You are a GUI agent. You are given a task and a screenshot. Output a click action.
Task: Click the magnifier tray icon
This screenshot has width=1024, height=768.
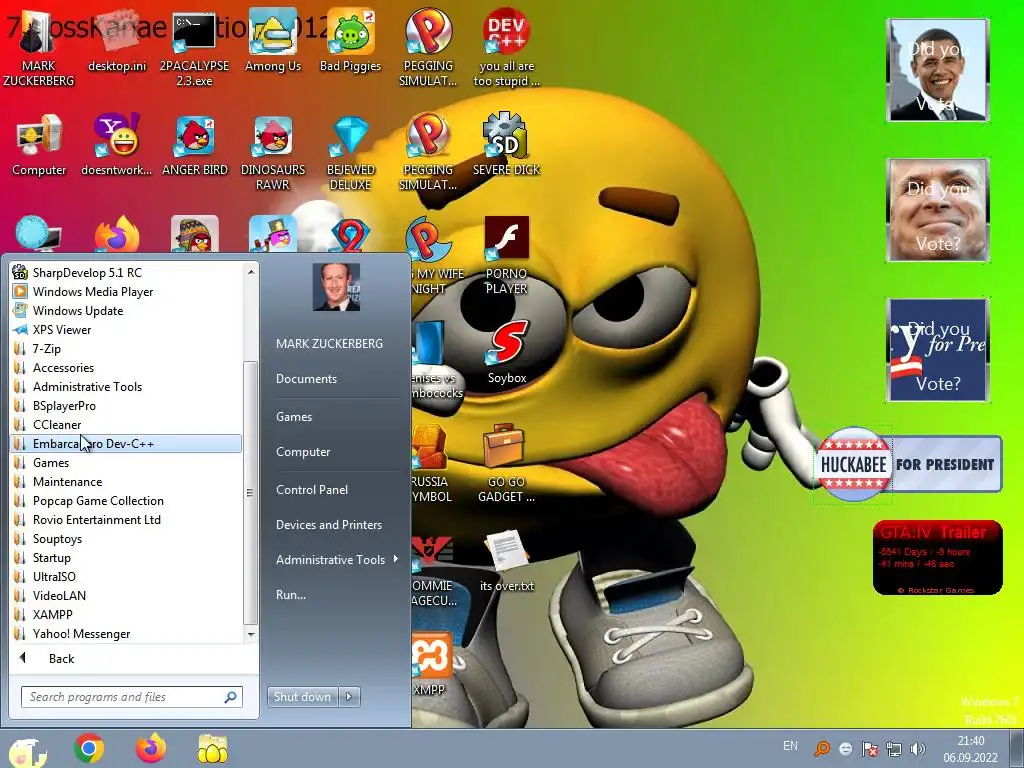822,749
